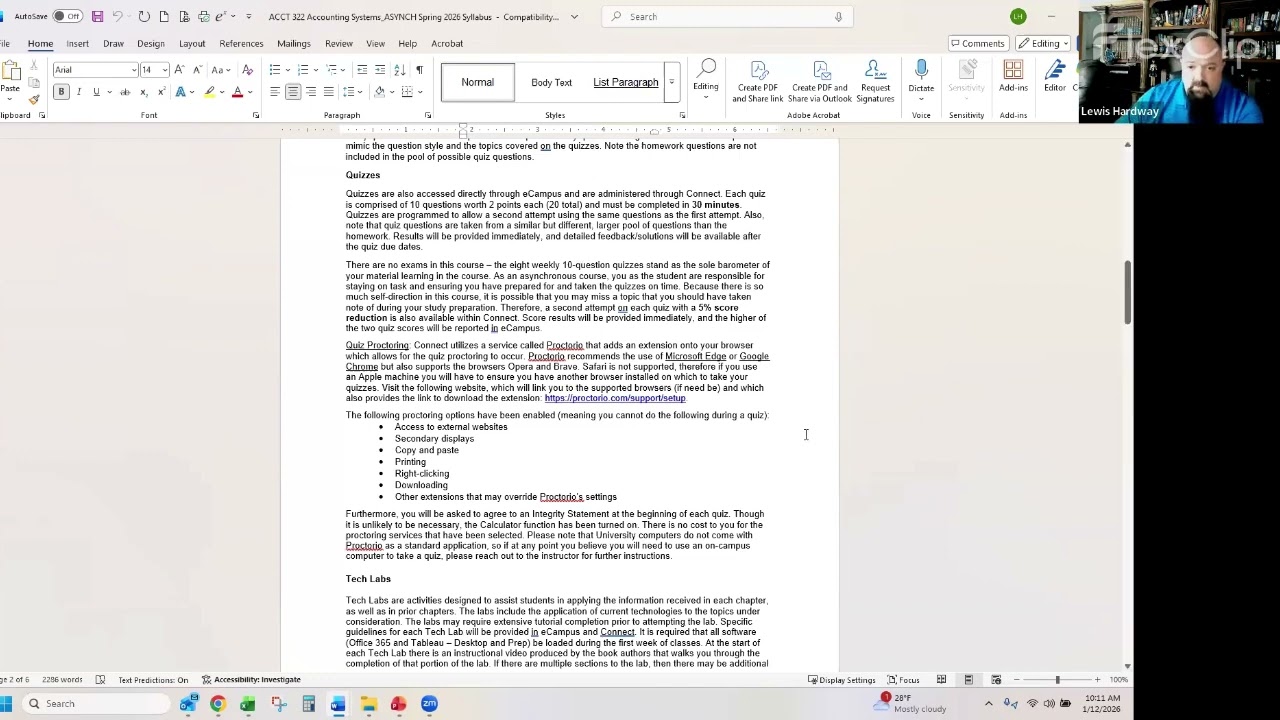Click the yellow text highlight color
This screenshot has height=720, width=1280.
[209, 92]
